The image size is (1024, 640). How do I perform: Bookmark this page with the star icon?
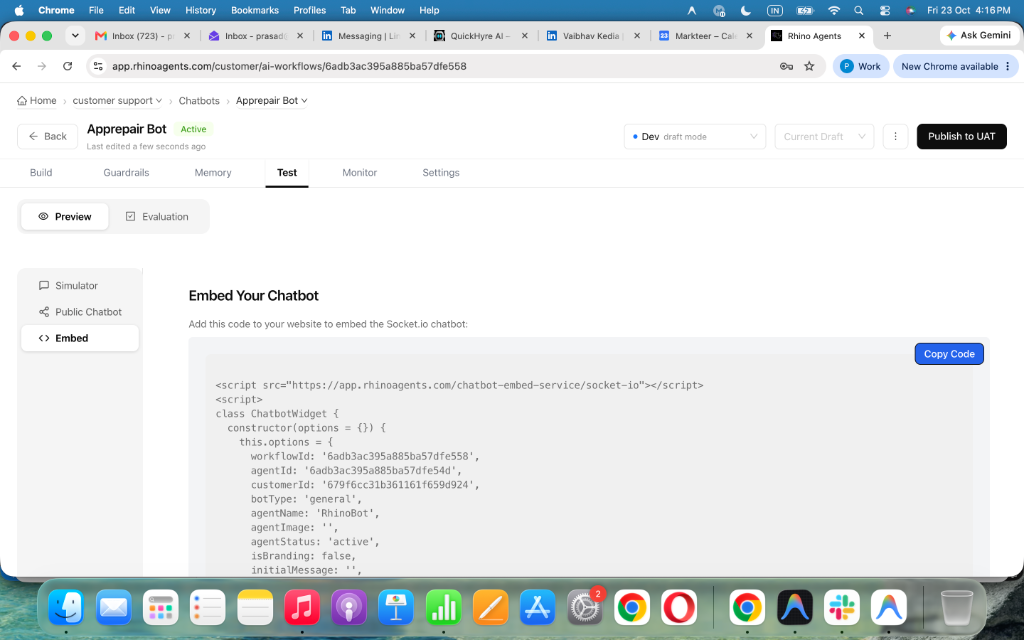point(809,66)
